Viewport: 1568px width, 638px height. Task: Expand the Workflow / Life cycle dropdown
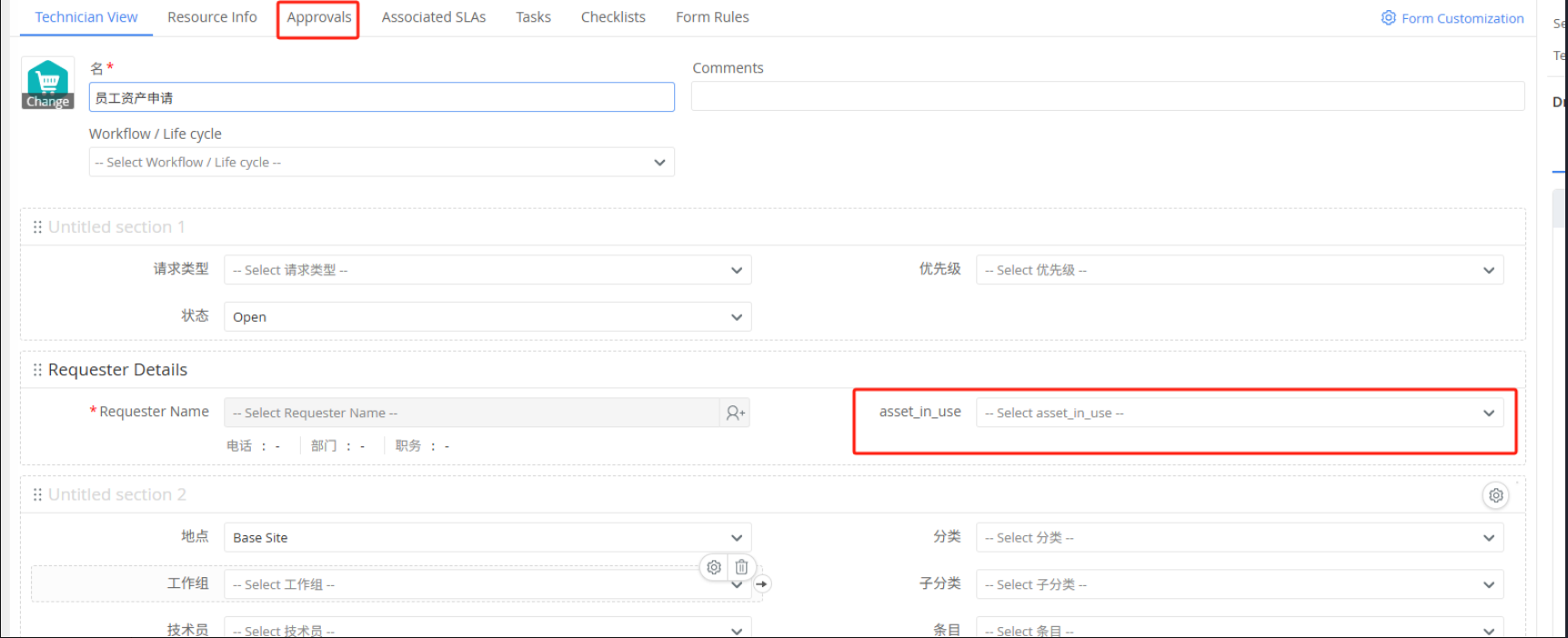381,163
